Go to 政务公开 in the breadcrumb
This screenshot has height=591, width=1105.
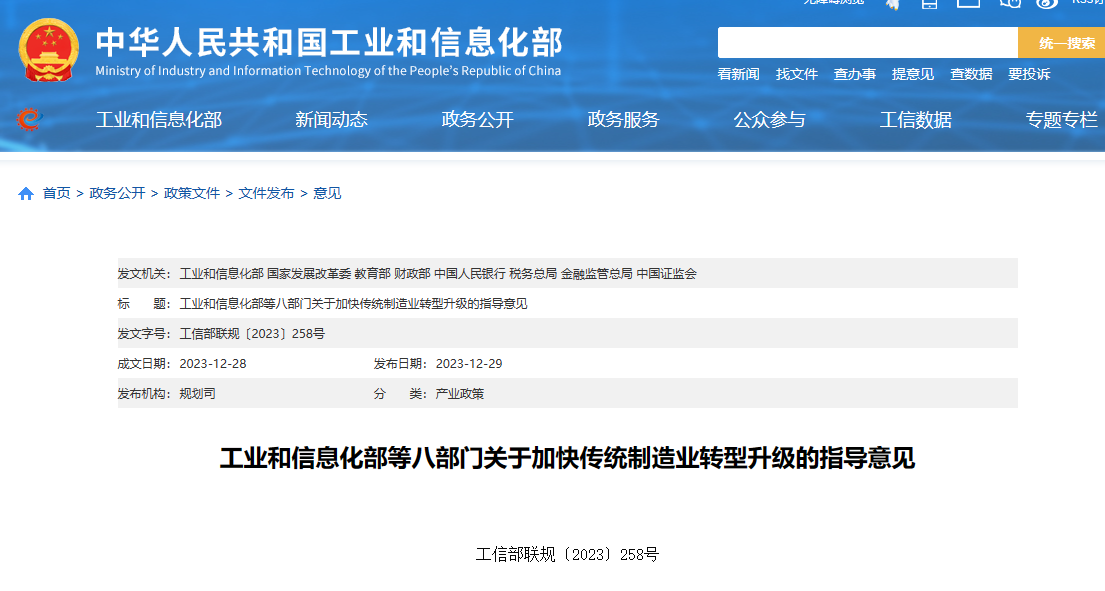(x=117, y=193)
